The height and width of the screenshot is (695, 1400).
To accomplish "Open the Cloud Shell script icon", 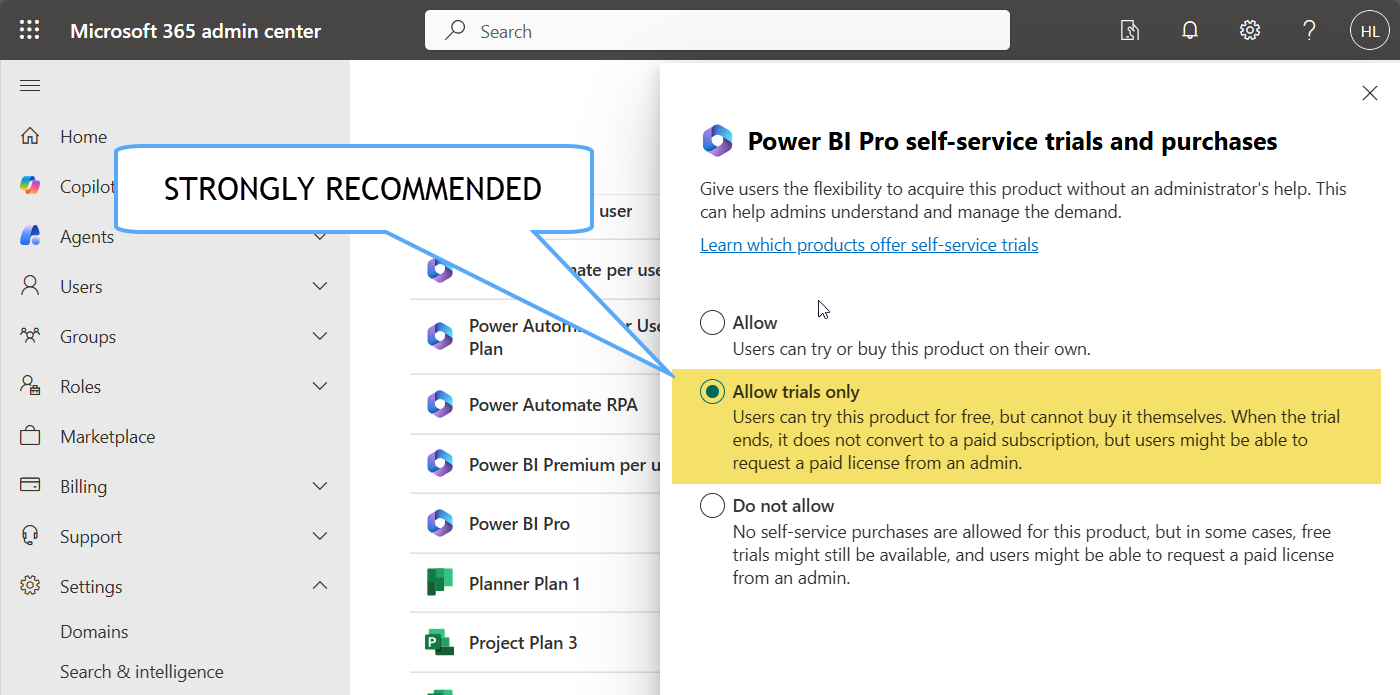I will tap(1130, 30).
